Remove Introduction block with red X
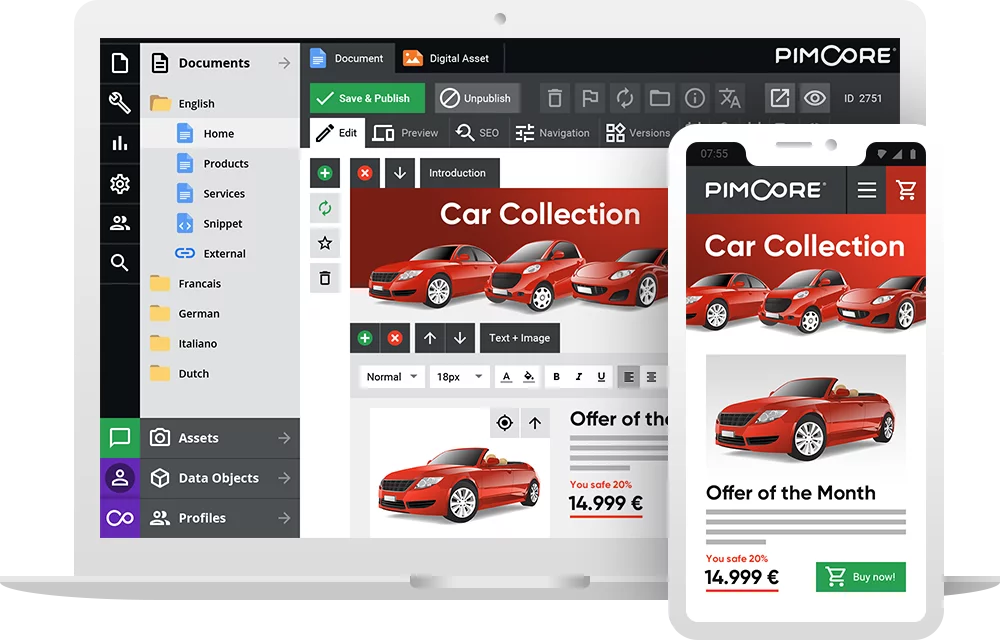This screenshot has width=1000, height=640. pyautogui.click(x=365, y=173)
